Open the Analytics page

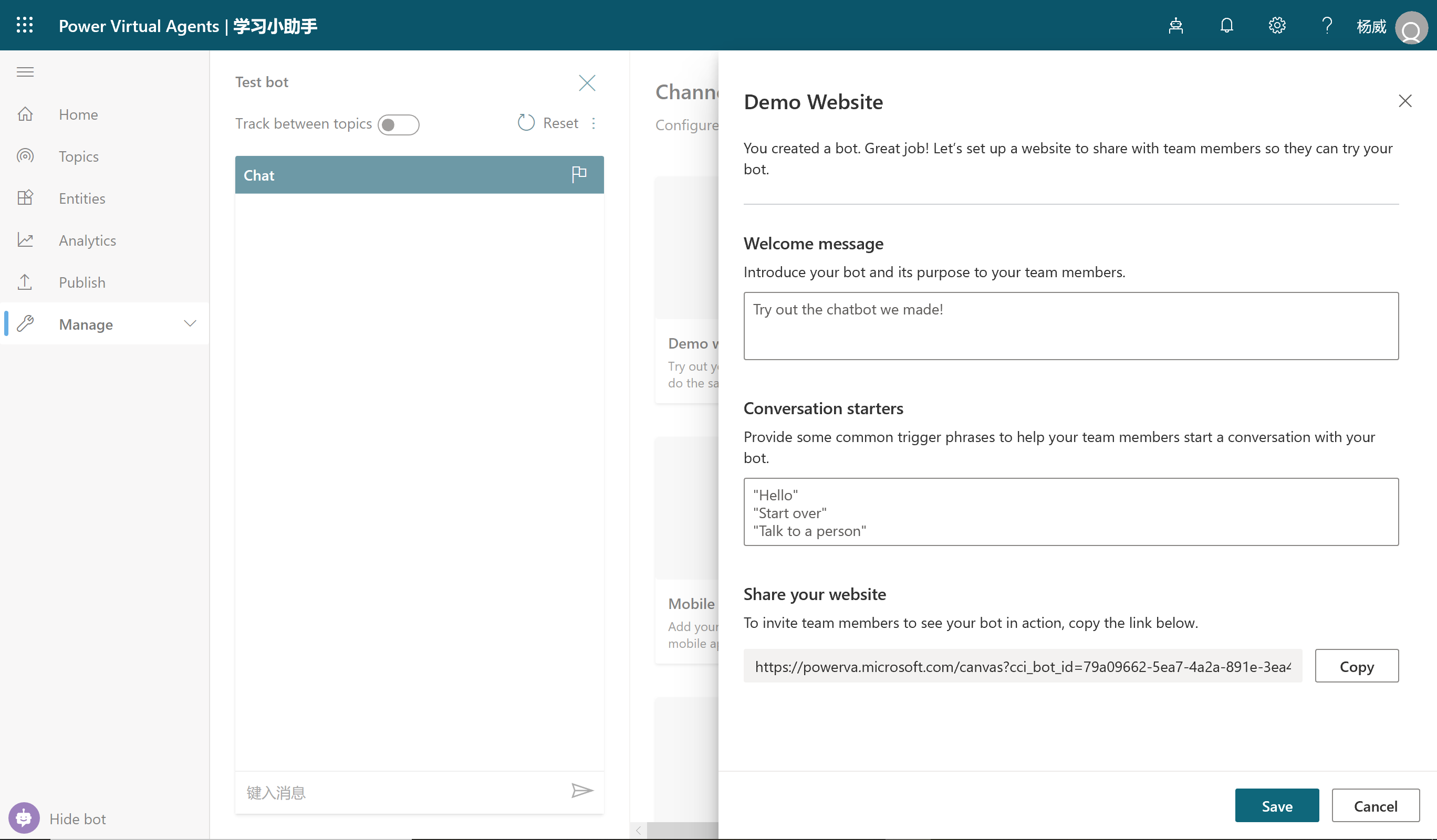tap(87, 240)
